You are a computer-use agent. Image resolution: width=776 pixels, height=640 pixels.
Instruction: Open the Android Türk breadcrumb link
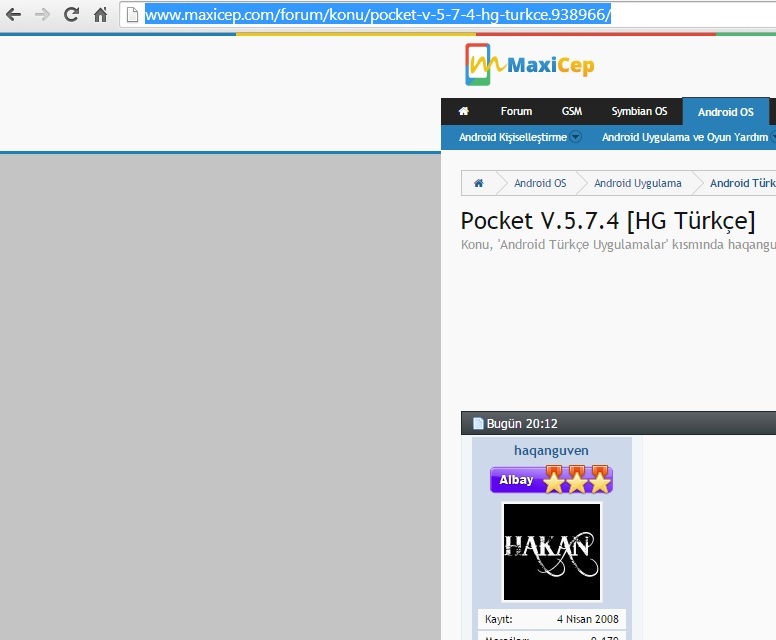coord(742,183)
